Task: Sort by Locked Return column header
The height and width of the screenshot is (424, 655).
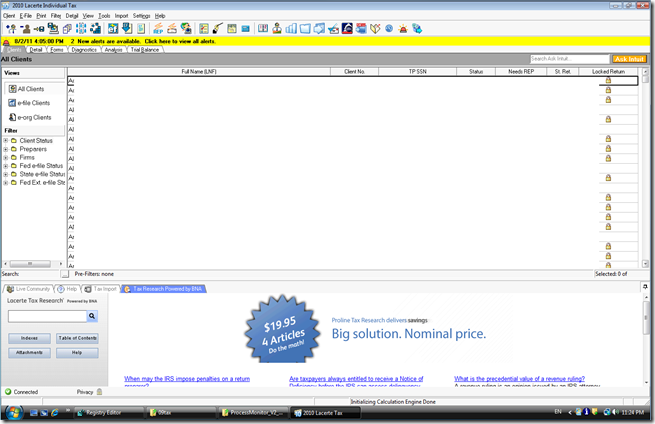Action: coord(608,71)
